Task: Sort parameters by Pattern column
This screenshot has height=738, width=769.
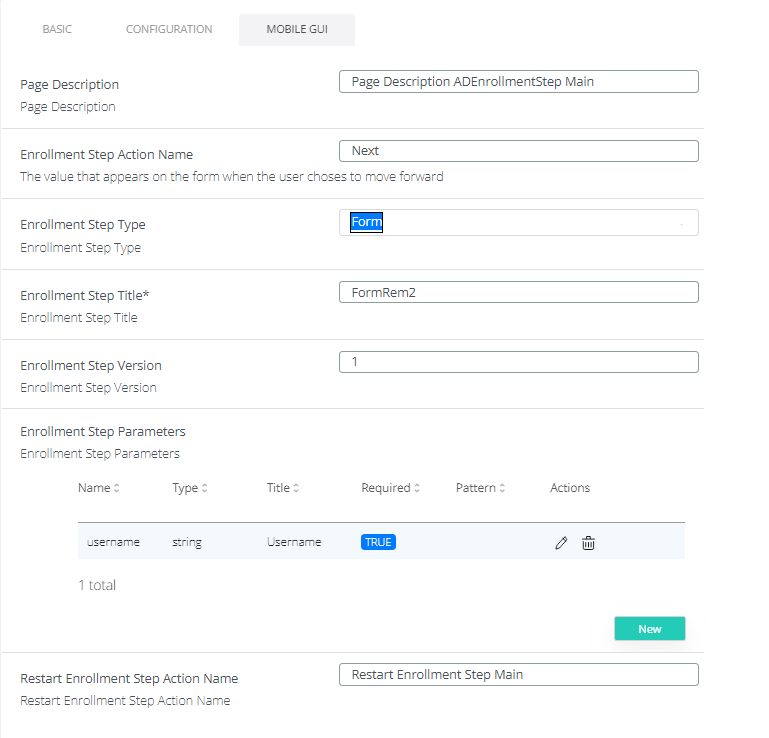Action: coord(480,488)
